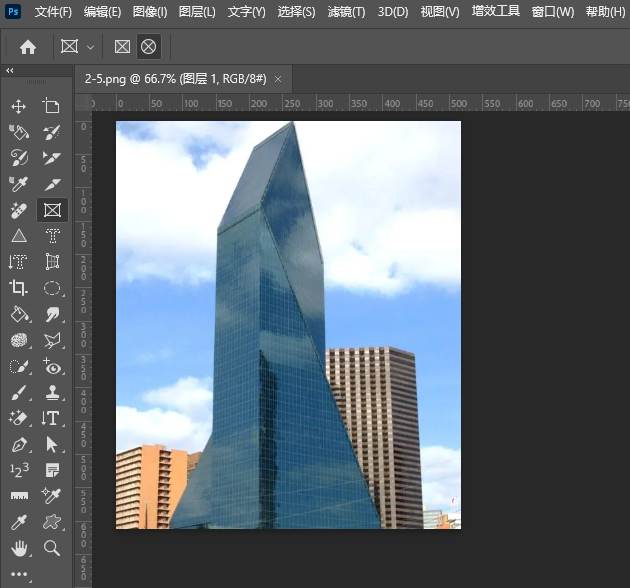Select the Zoom magnifier tool

coord(52,548)
